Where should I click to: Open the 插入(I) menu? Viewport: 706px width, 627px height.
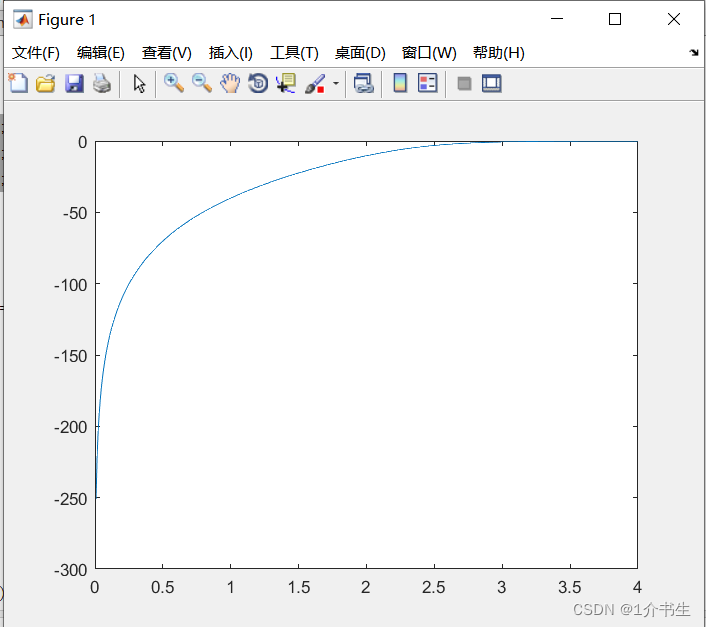point(231,53)
